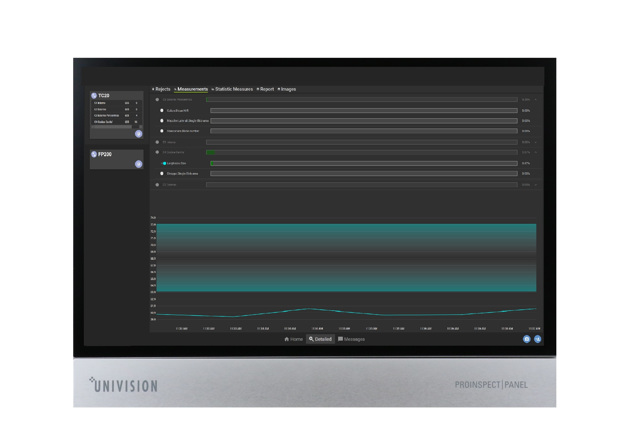630x437 pixels.
Task: Click the third group's green-filled progress bar
Action: 362,152
